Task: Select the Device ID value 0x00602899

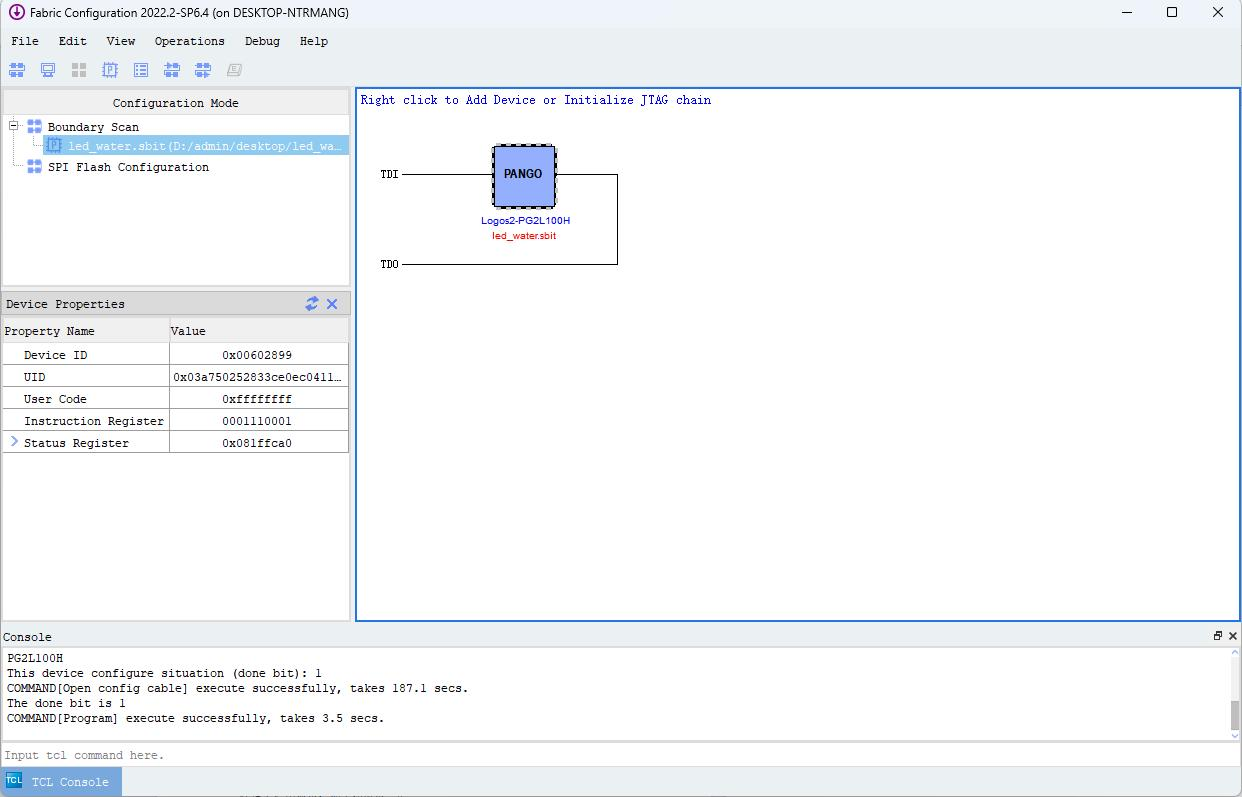Action: pyautogui.click(x=257, y=355)
